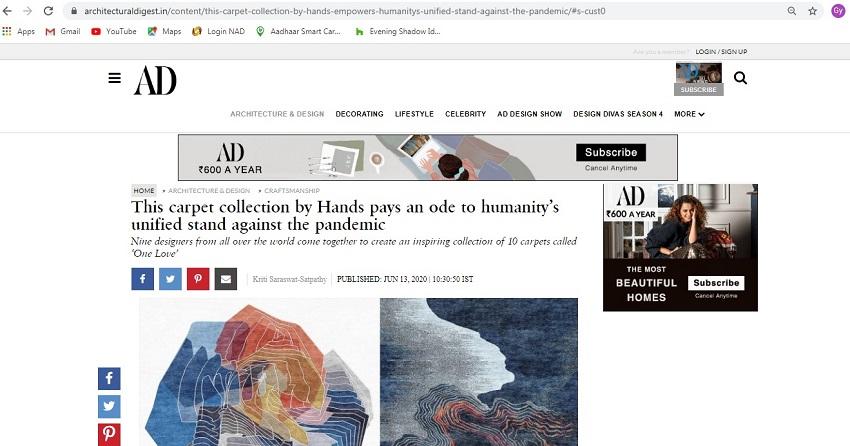Open the hamburger menu beside AD logo
The width and height of the screenshot is (850, 446).
point(114,78)
